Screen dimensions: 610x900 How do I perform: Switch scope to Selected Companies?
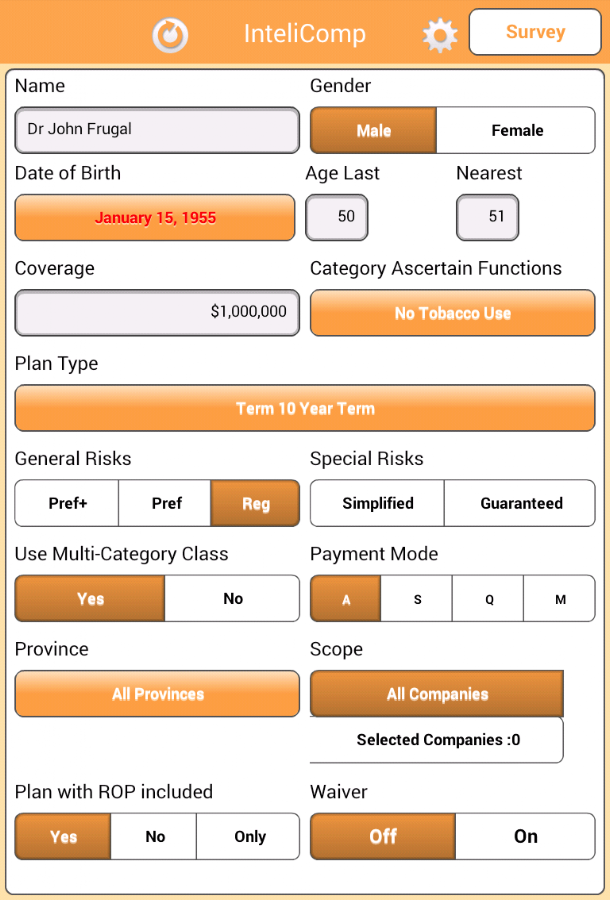[x=437, y=740]
